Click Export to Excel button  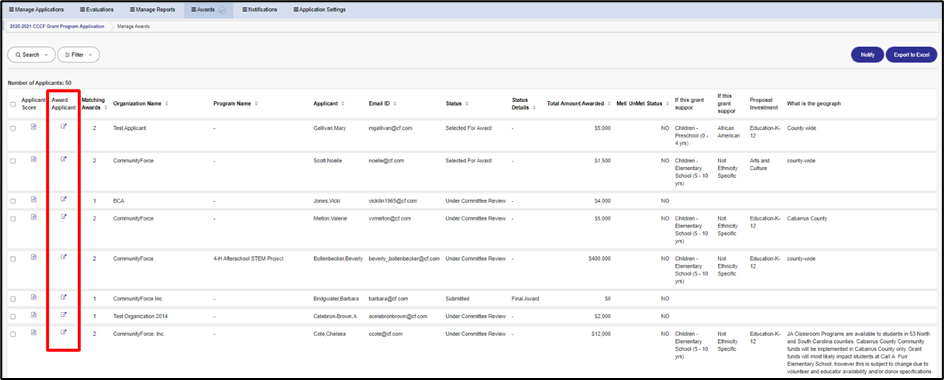coord(911,55)
